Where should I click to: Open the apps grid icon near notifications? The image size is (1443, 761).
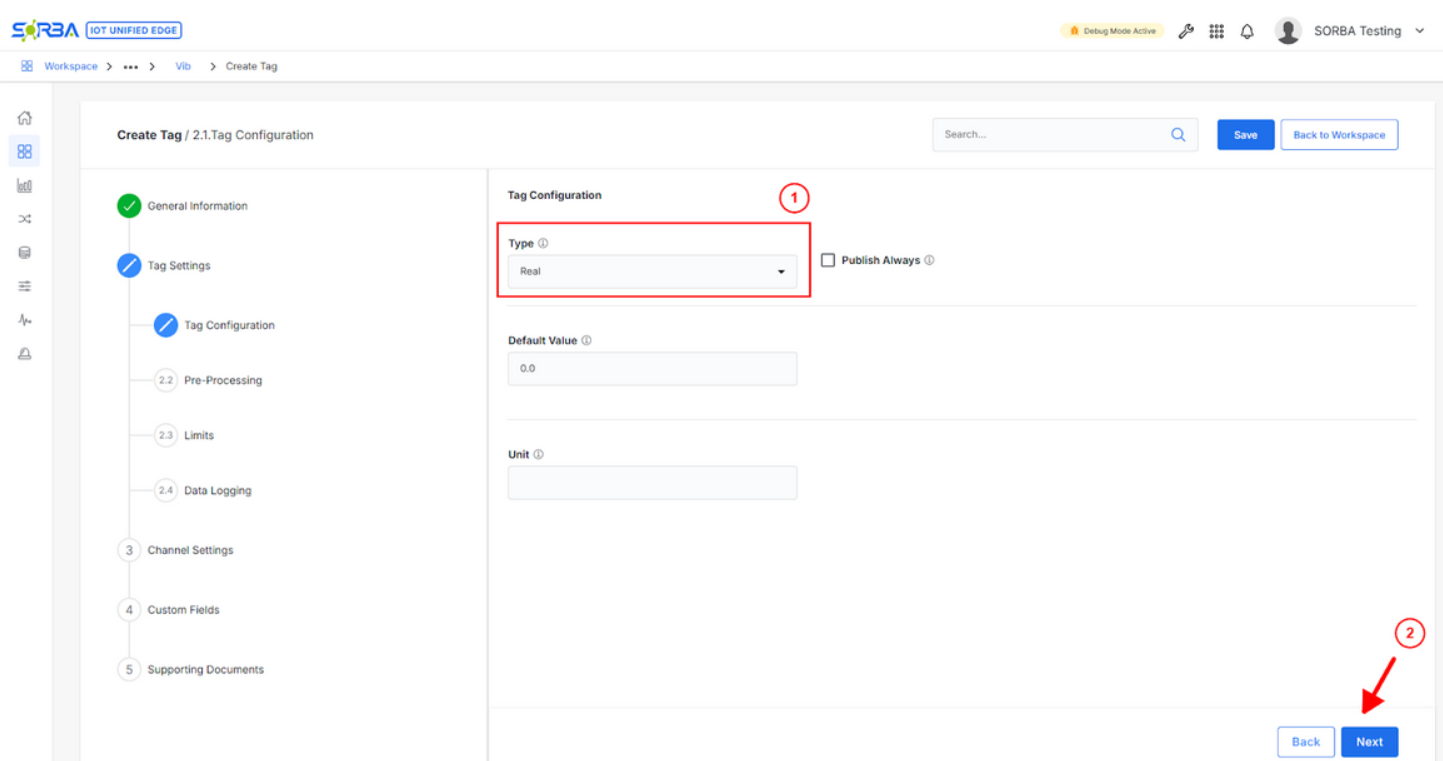(x=1216, y=30)
